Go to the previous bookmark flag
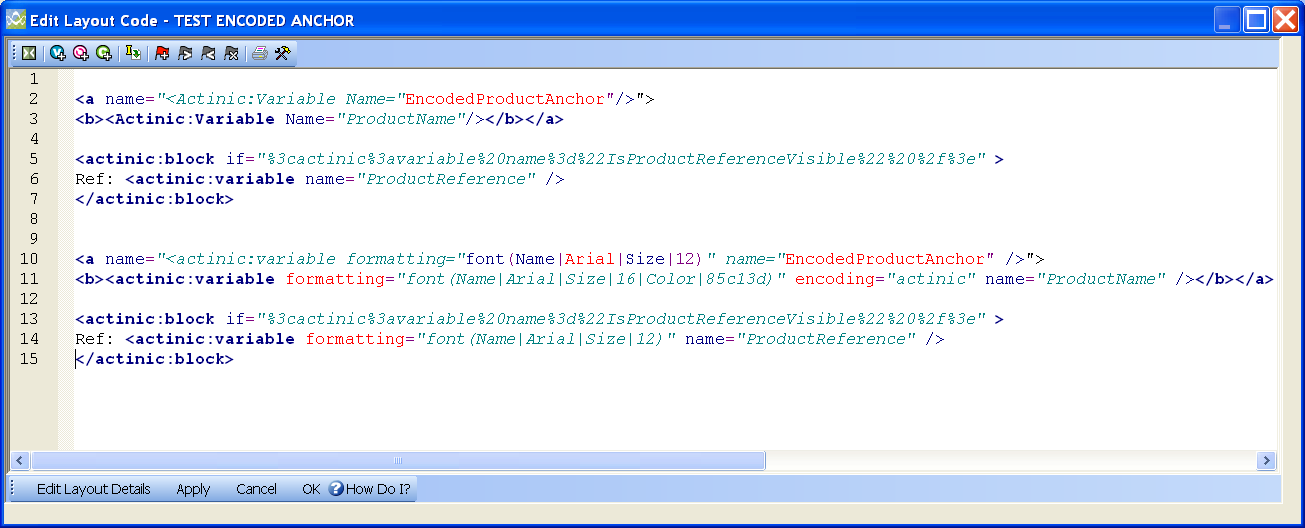 click(208, 54)
